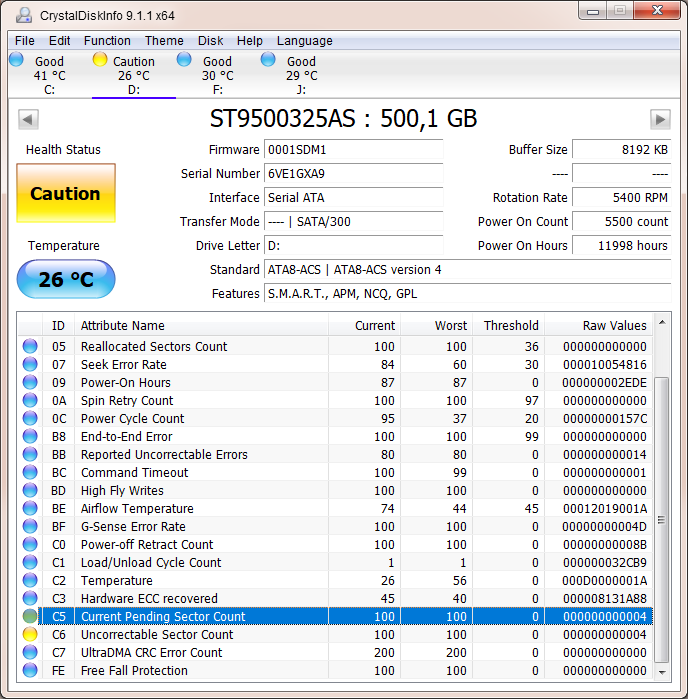
Task: Click the Drive Letter field D:
Action: (354, 246)
